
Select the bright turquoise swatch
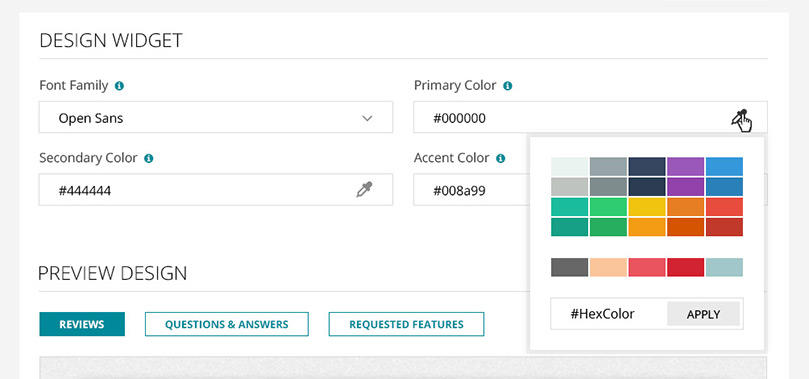pos(570,207)
